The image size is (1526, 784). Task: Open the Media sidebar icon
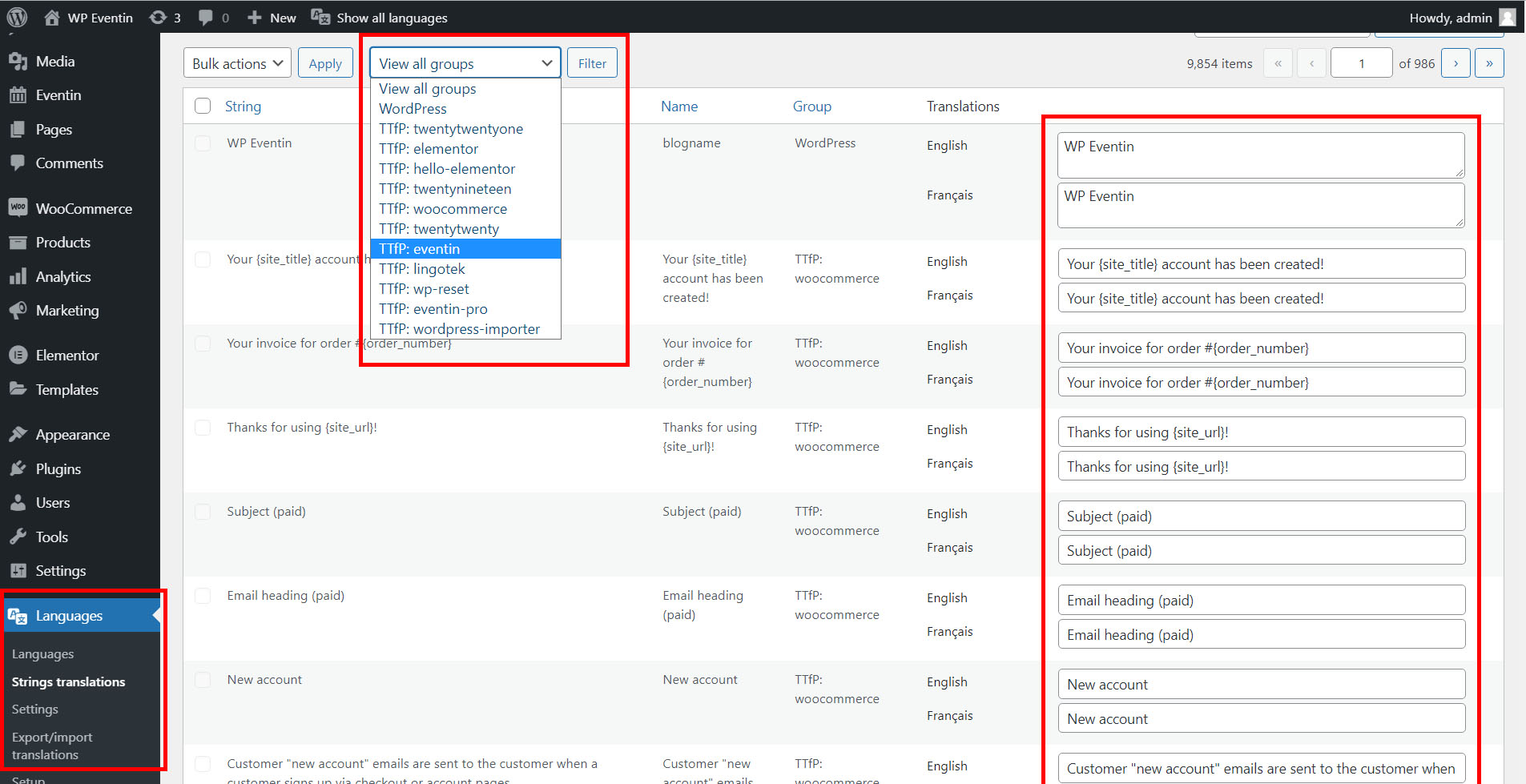pos(18,61)
